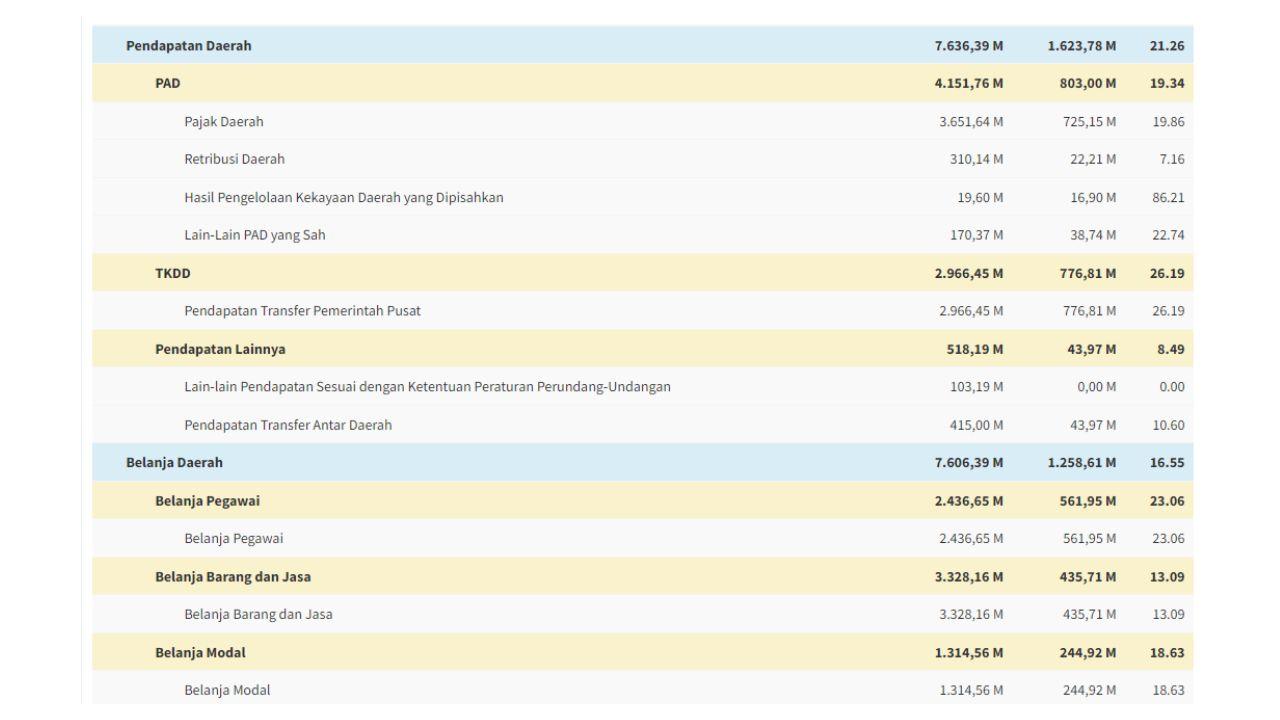1280x720 pixels.
Task: Click the bold Belanja Modal category heading
Action: point(200,653)
